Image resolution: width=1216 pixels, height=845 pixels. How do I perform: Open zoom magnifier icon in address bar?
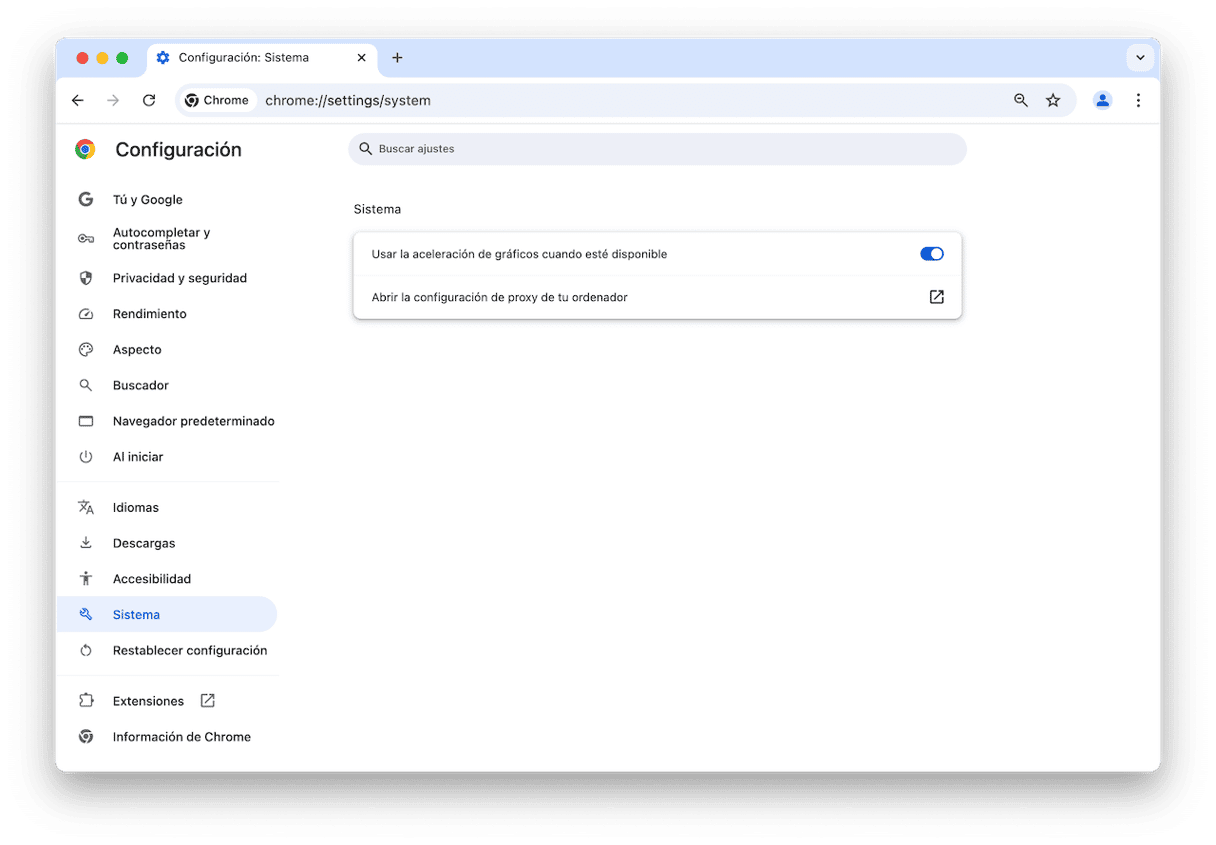pos(1021,100)
